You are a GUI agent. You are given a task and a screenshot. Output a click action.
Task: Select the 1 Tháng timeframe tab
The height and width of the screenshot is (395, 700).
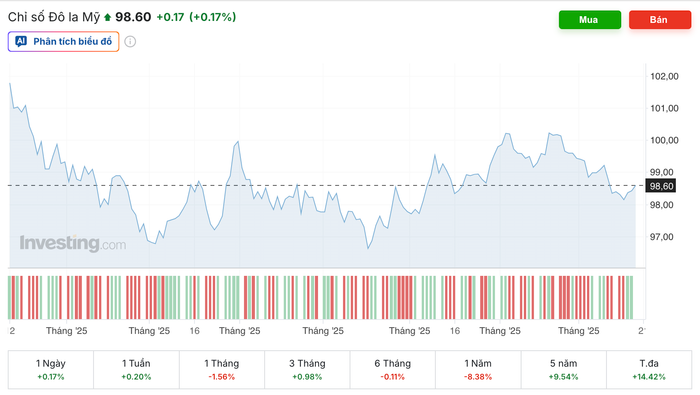[222, 370]
